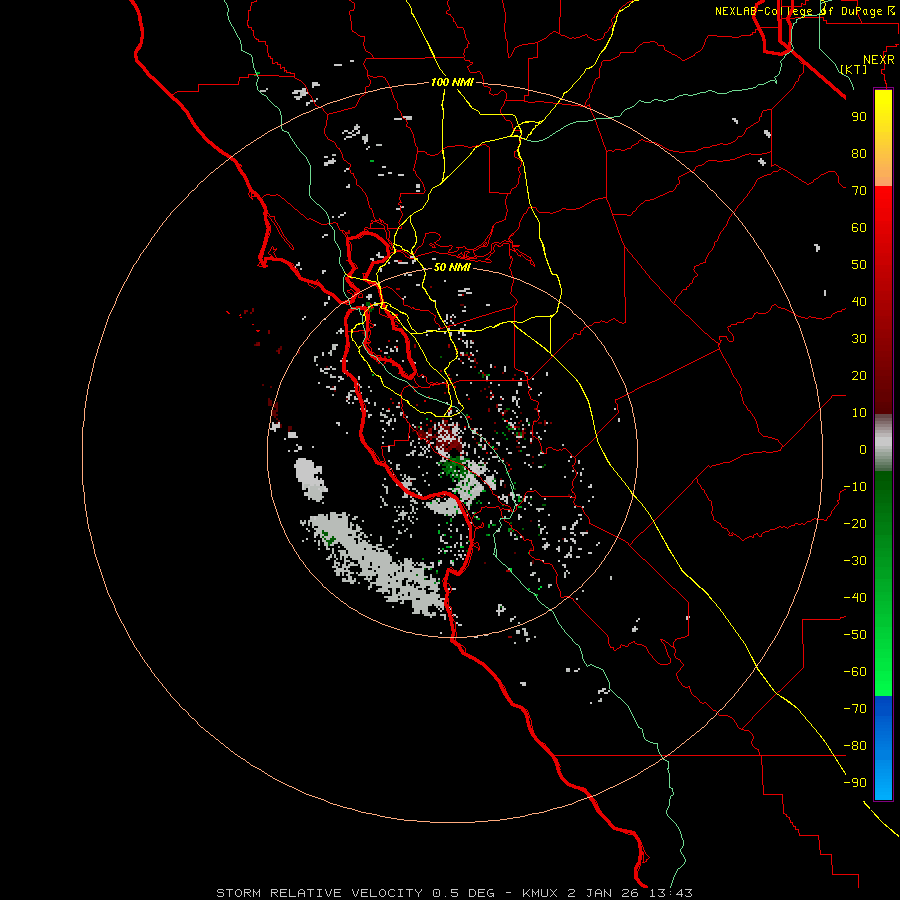This screenshot has width=900, height=900.
Task: Pick the green segment of the color bar
Action: (x=883, y=584)
